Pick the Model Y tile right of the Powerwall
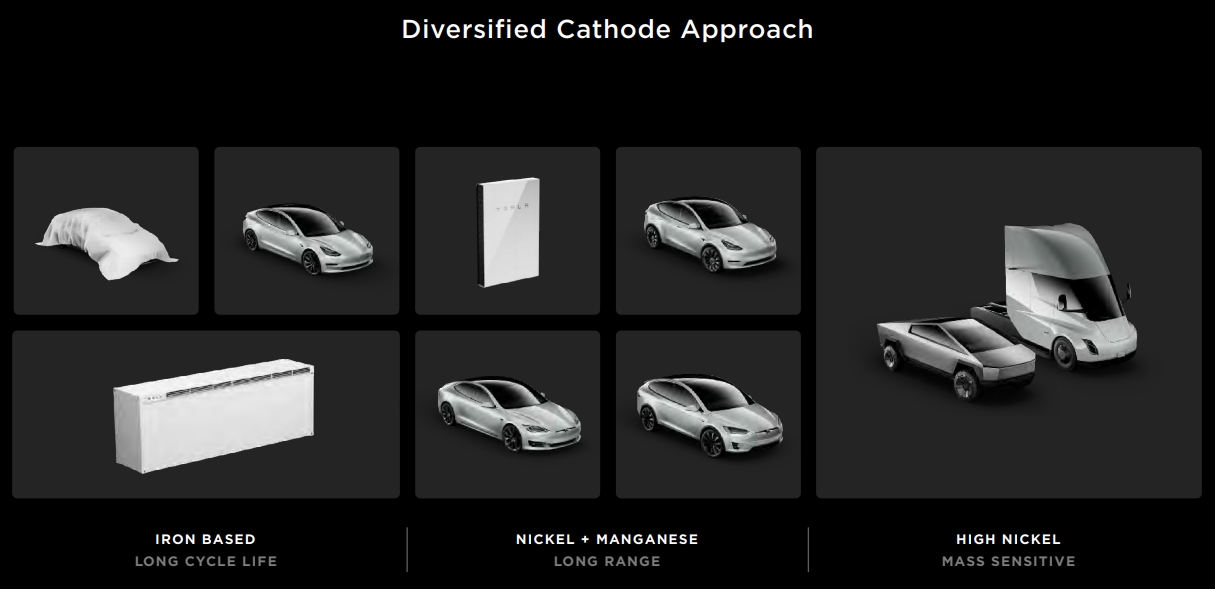This screenshot has width=1215, height=589. (709, 231)
